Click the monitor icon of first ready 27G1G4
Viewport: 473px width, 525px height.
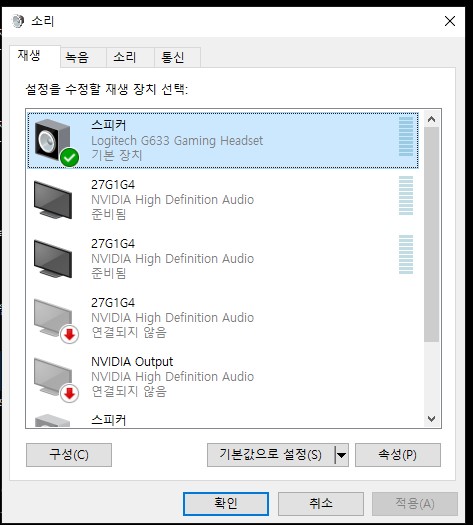[53, 200]
